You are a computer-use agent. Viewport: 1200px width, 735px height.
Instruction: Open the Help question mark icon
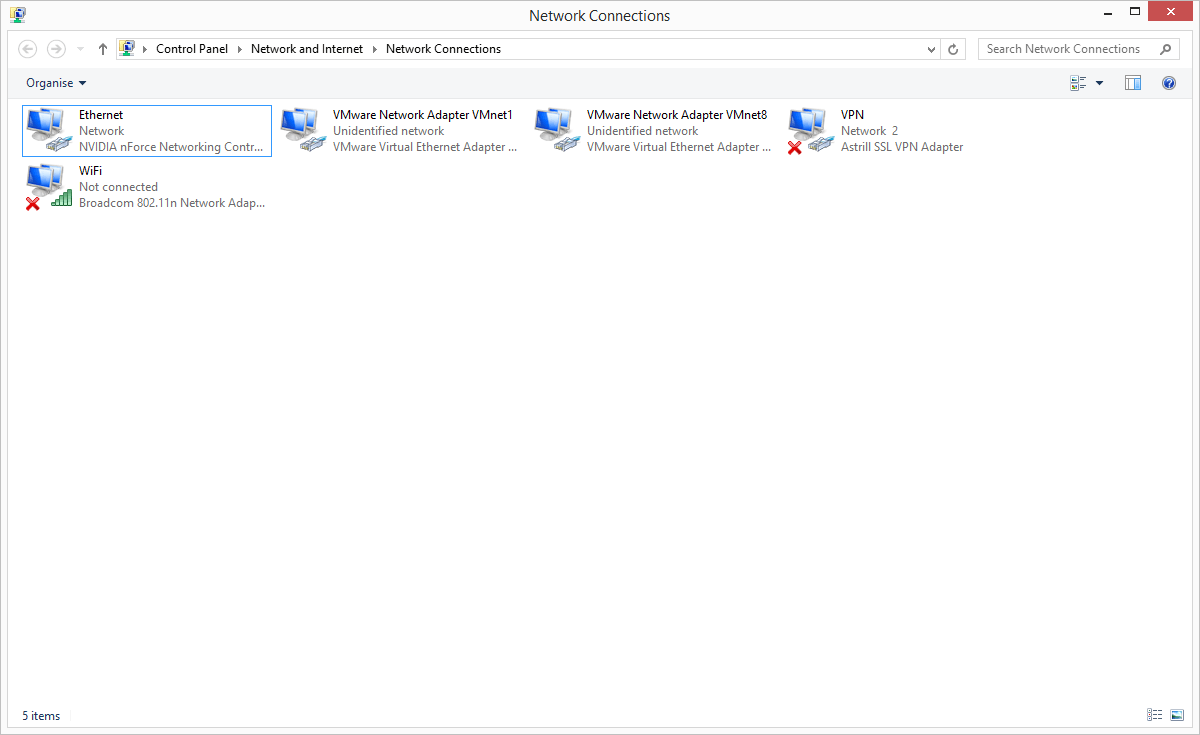coord(1168,83)
